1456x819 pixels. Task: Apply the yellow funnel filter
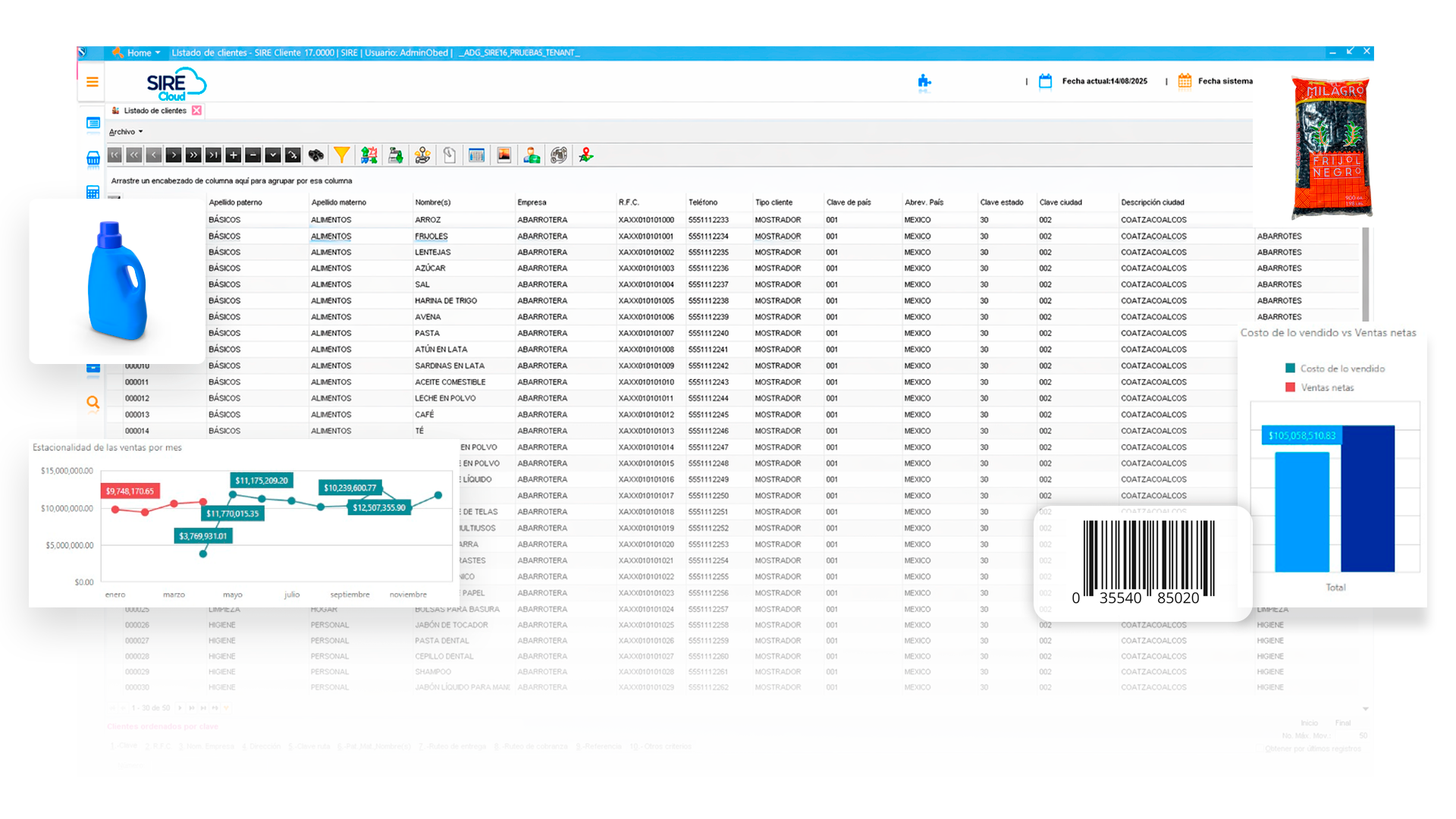point(342,155)
